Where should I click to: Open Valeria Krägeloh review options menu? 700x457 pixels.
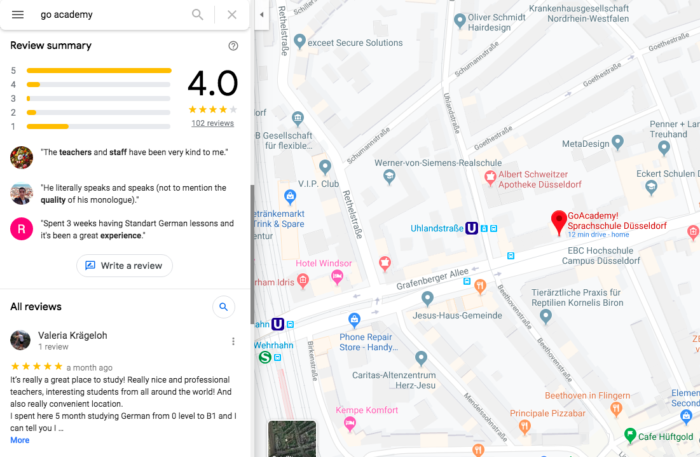[x=233, y=341]
